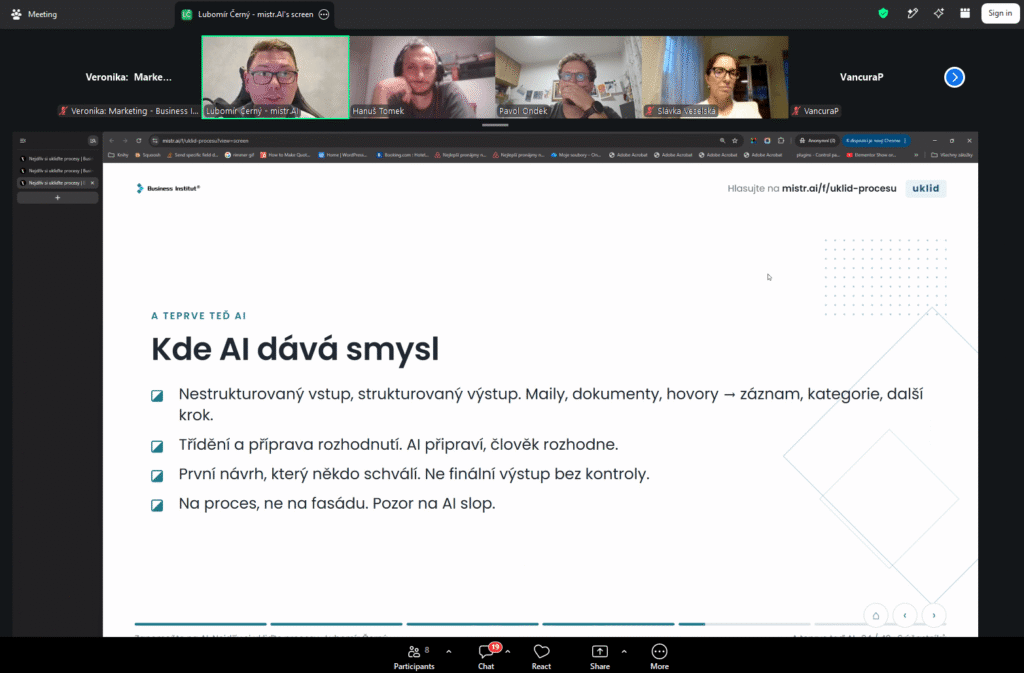The height and width of the screenshot is (673, 1024).
Task: Click the new Chrome available update chip
Action: tap(876, 140)
